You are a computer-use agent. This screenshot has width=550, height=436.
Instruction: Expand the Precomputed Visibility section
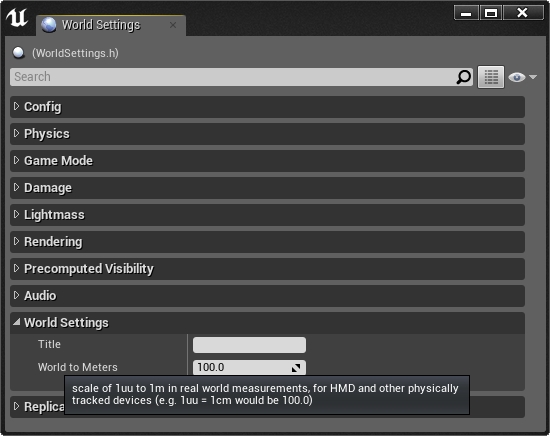tap(267, 269)
